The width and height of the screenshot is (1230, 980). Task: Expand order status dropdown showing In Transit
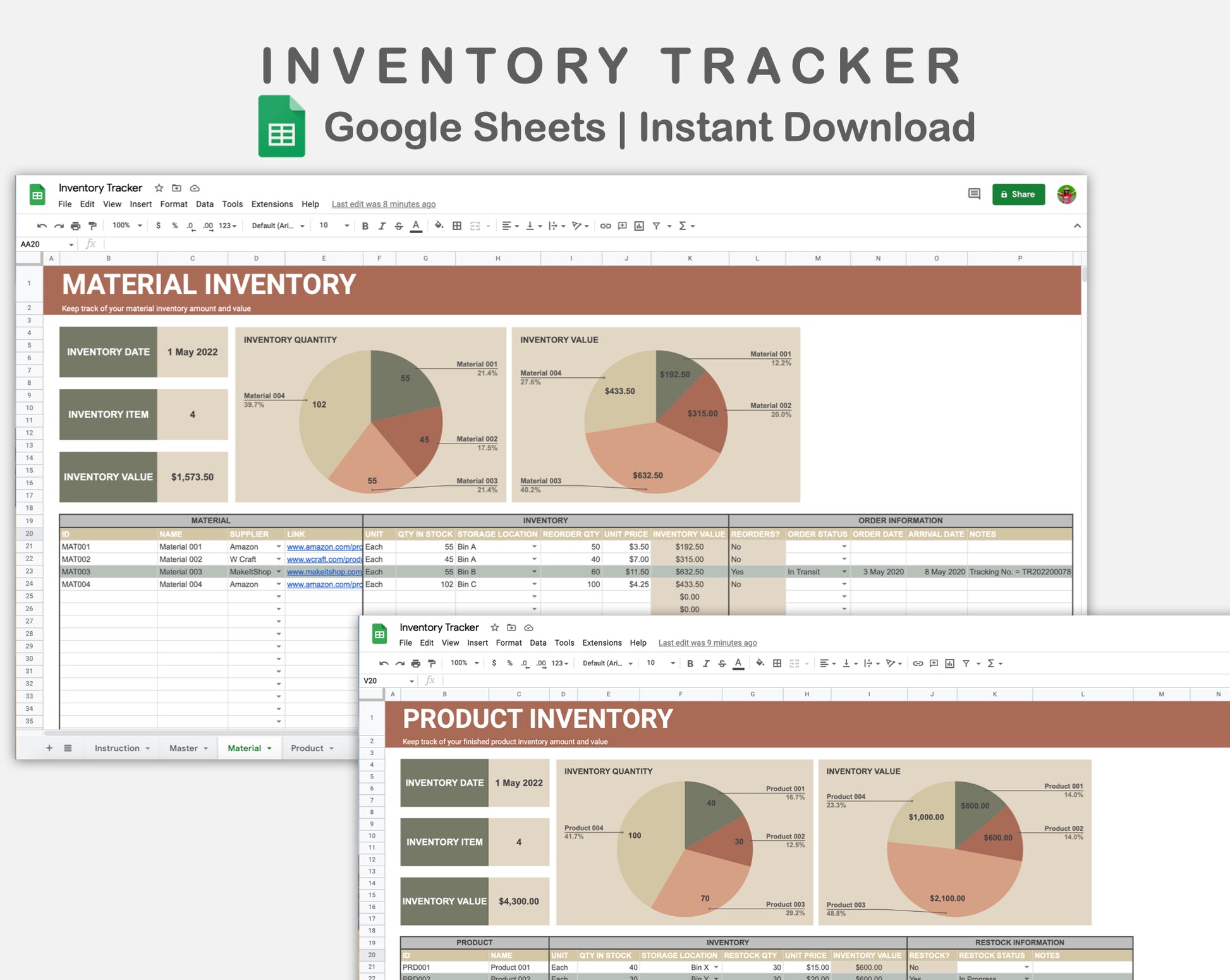[844, 572]
